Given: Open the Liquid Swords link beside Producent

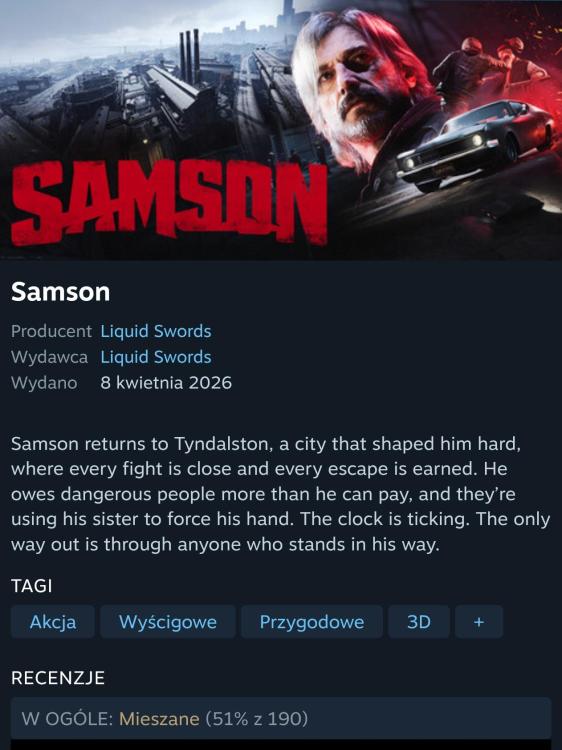Looking at the screenshot, I should (155, 331).
